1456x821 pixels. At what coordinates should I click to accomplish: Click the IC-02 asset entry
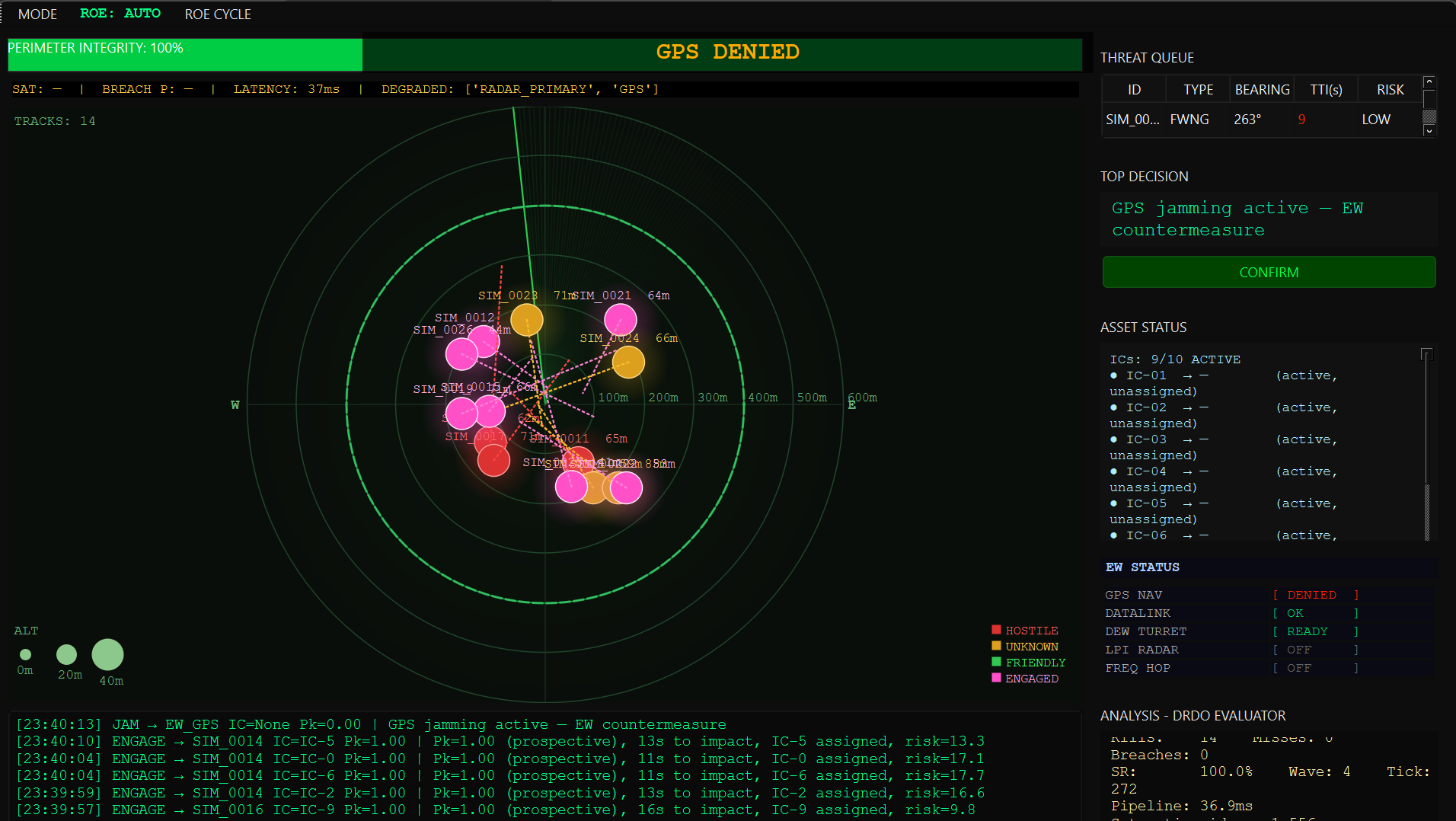click(x=1225, y=415)
